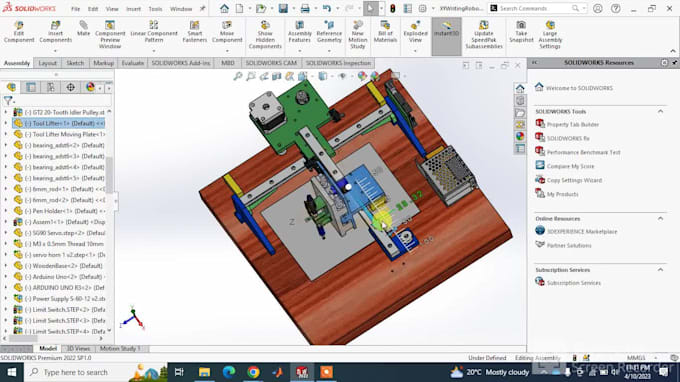The image size is (680, 382).
Task: Select the Move Component tool
Action: coord(227,32)
